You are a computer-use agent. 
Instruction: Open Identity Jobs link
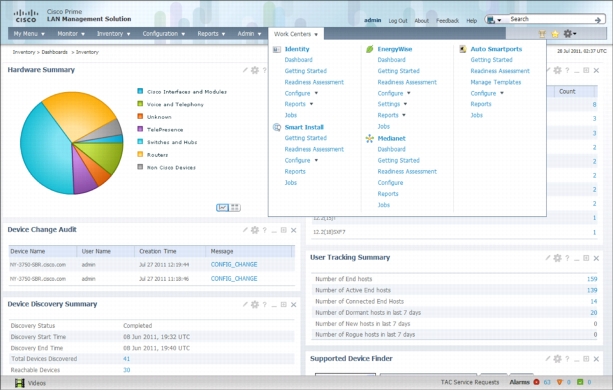pyautogui.click(x=291, y=115)
